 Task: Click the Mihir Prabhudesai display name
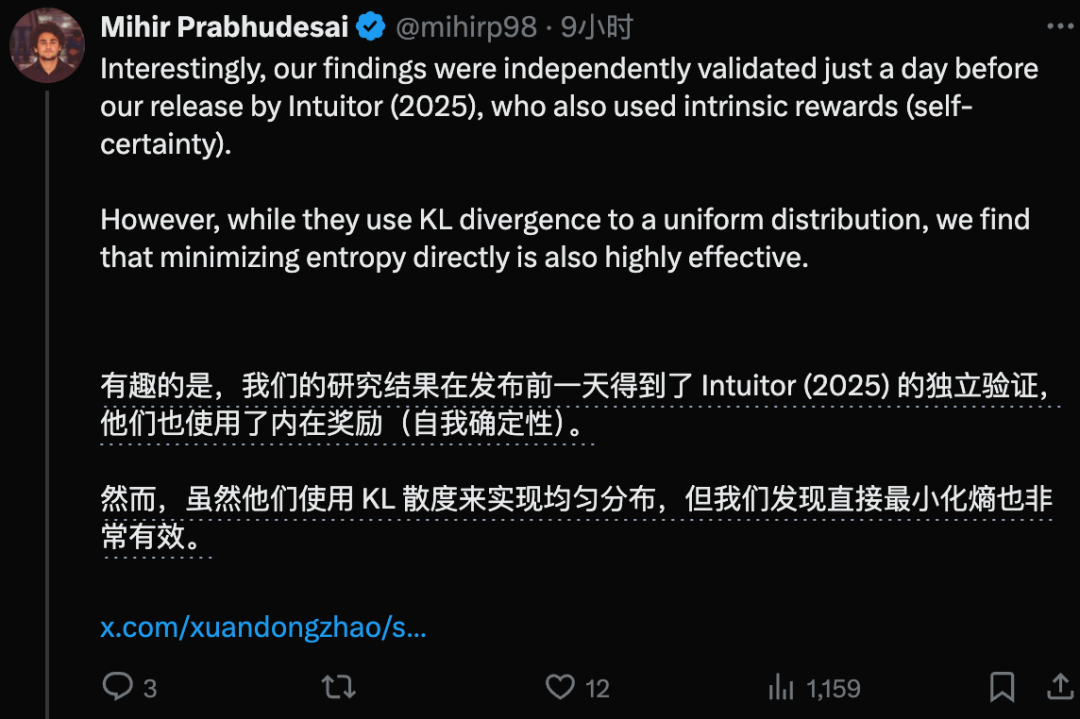coord(225,27)
